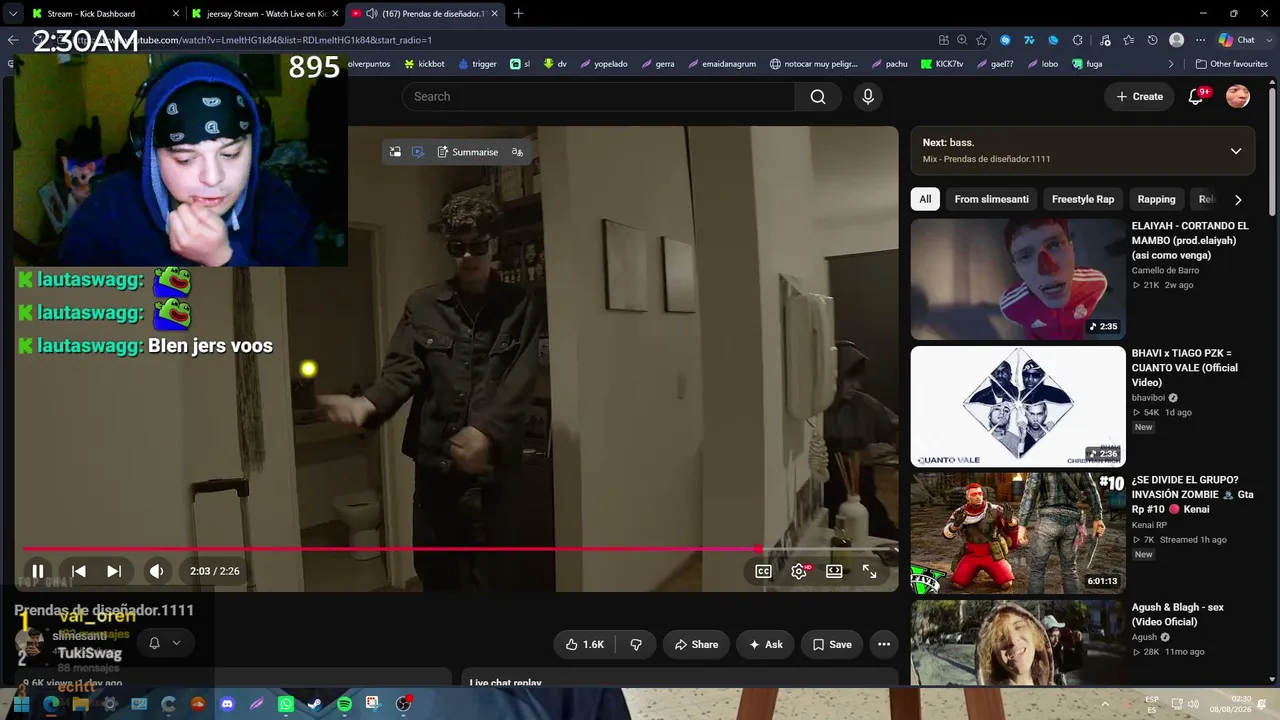Dislike the video
The image size is (1280, 720).
636,644
